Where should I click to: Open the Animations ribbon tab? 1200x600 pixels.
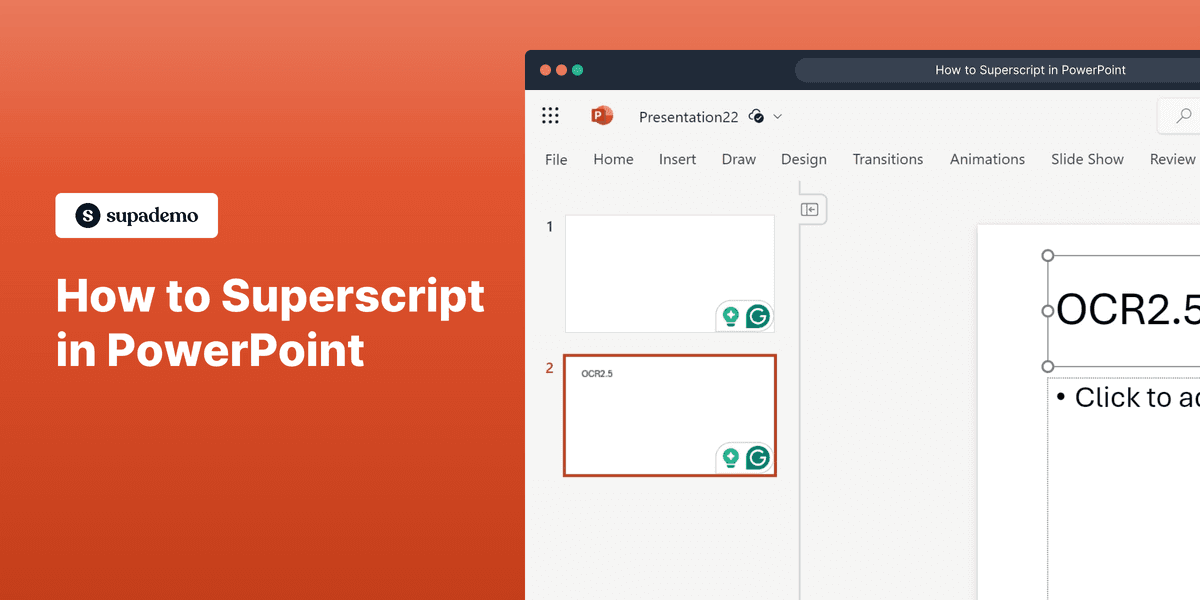click(x=987, y=159)
